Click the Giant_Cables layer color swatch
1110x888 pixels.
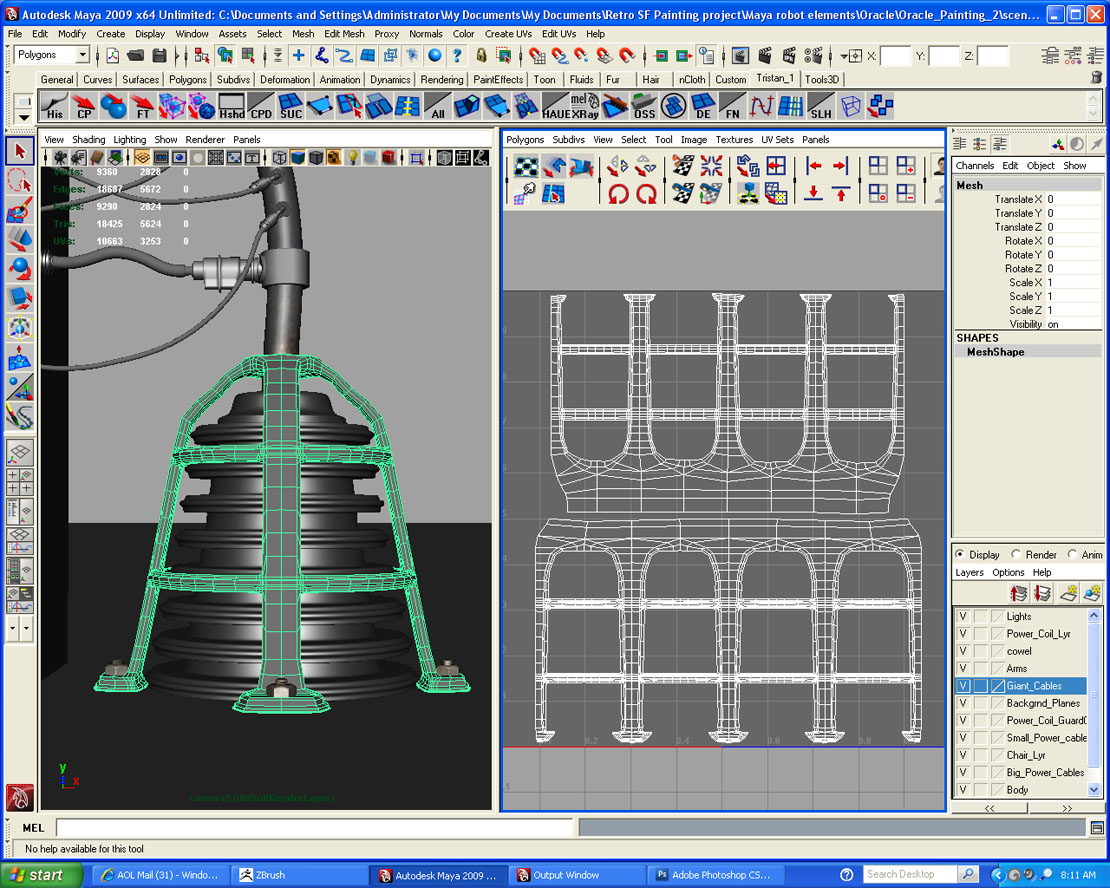pyautogui.click(x=999, y=685)
